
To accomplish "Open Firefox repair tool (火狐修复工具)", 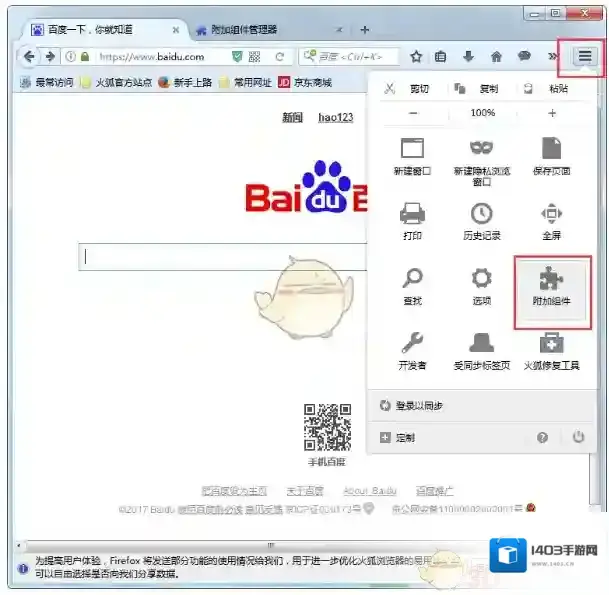I will (552, 351).
